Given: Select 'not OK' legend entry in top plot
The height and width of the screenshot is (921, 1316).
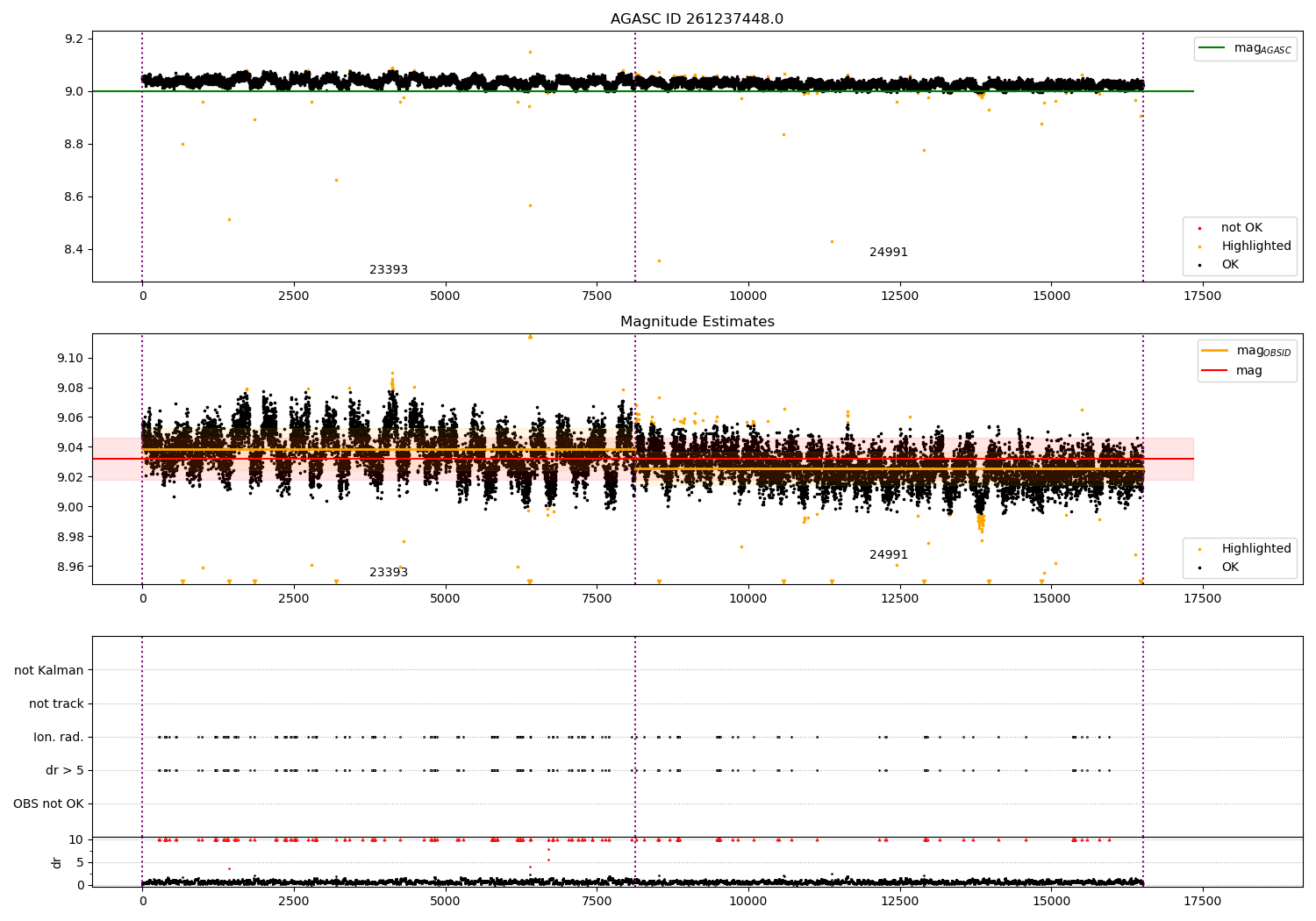Looking at the screenshot, I should pos(1241,228).
